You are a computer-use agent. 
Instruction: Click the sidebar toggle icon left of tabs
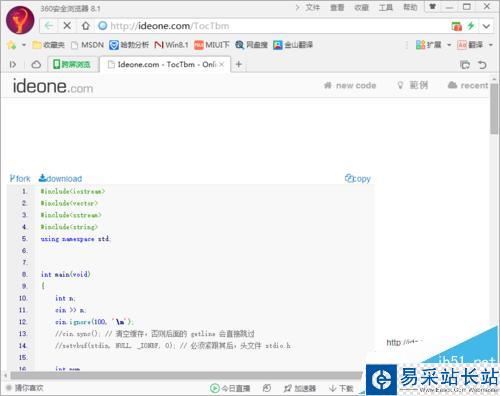[x=13, y=64]
